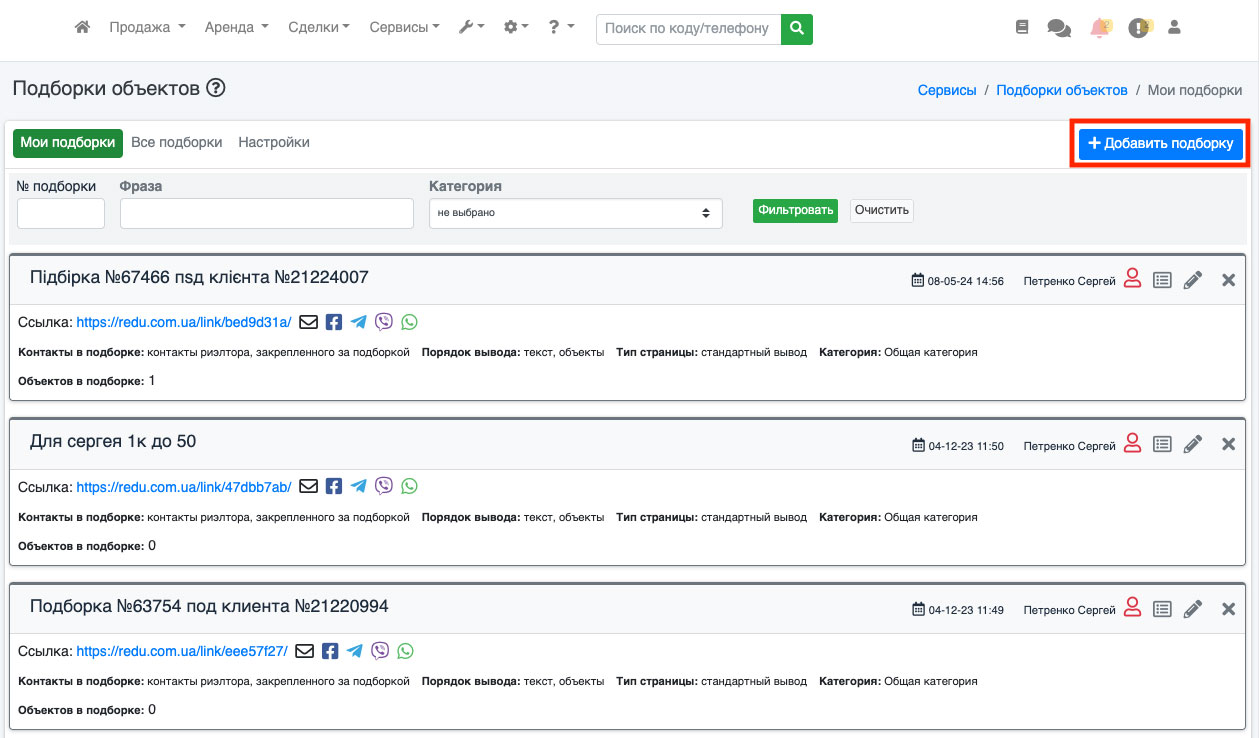
Task: Expand the Сервисы dropdown menu
Action: point(404,28)
